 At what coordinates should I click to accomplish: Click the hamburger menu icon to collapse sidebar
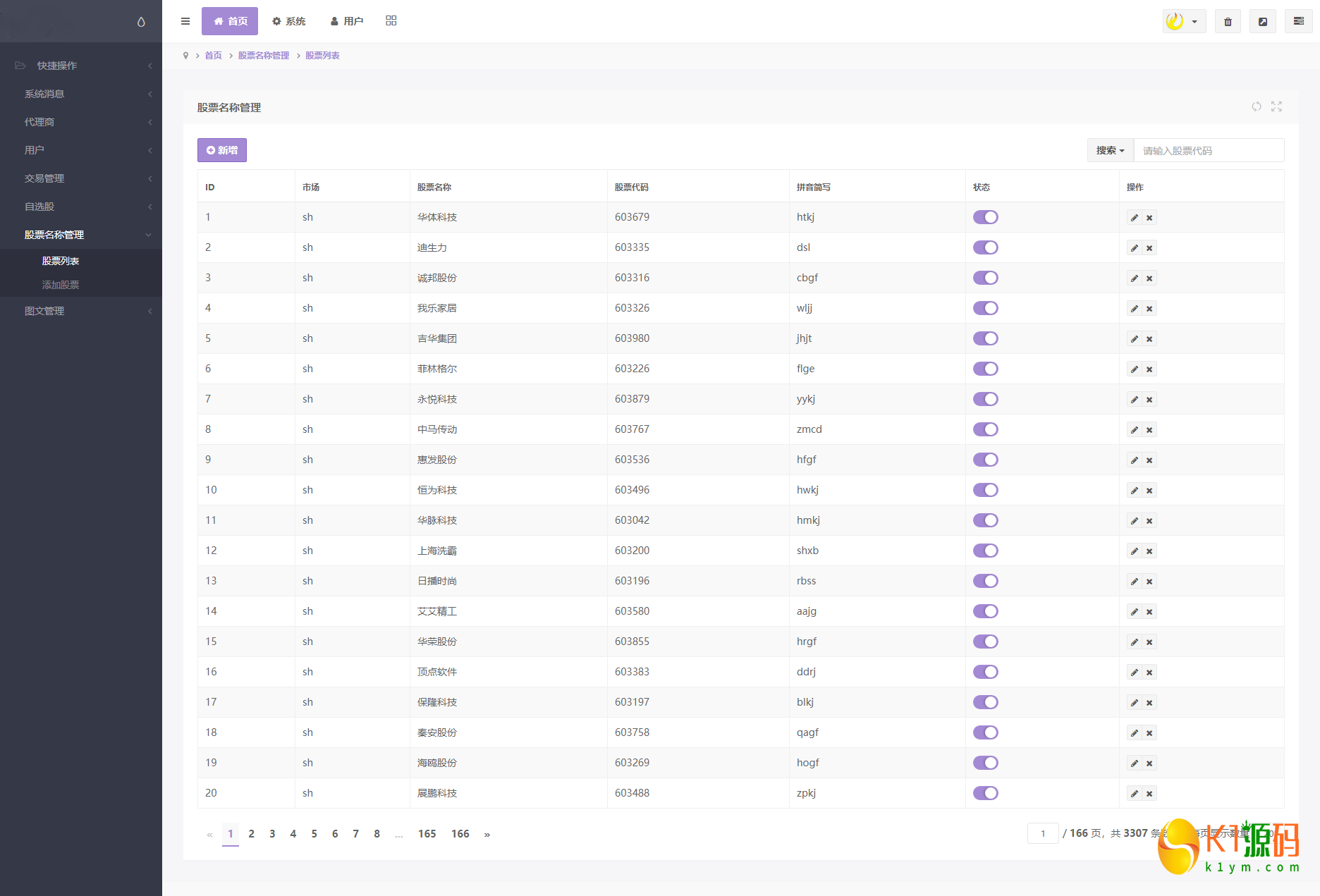pyautogui.click(x=185, y=21)
